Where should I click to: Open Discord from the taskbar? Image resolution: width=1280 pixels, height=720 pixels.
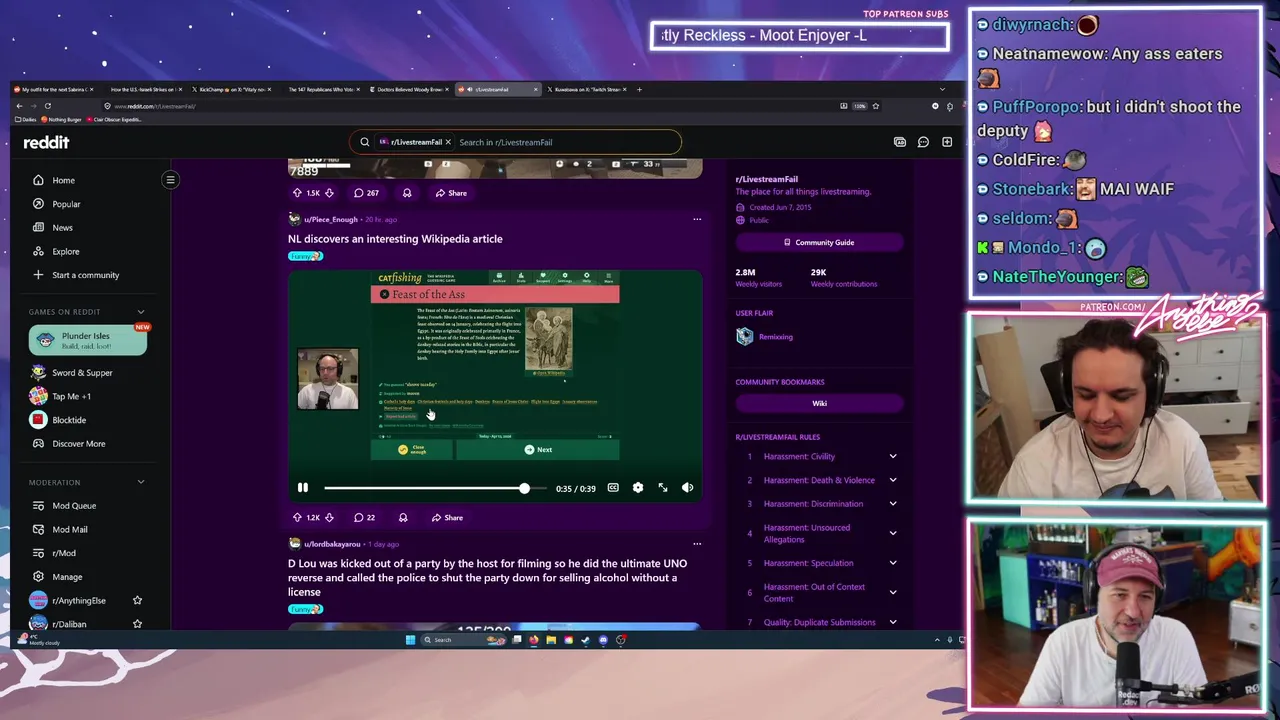pos(603,640)
